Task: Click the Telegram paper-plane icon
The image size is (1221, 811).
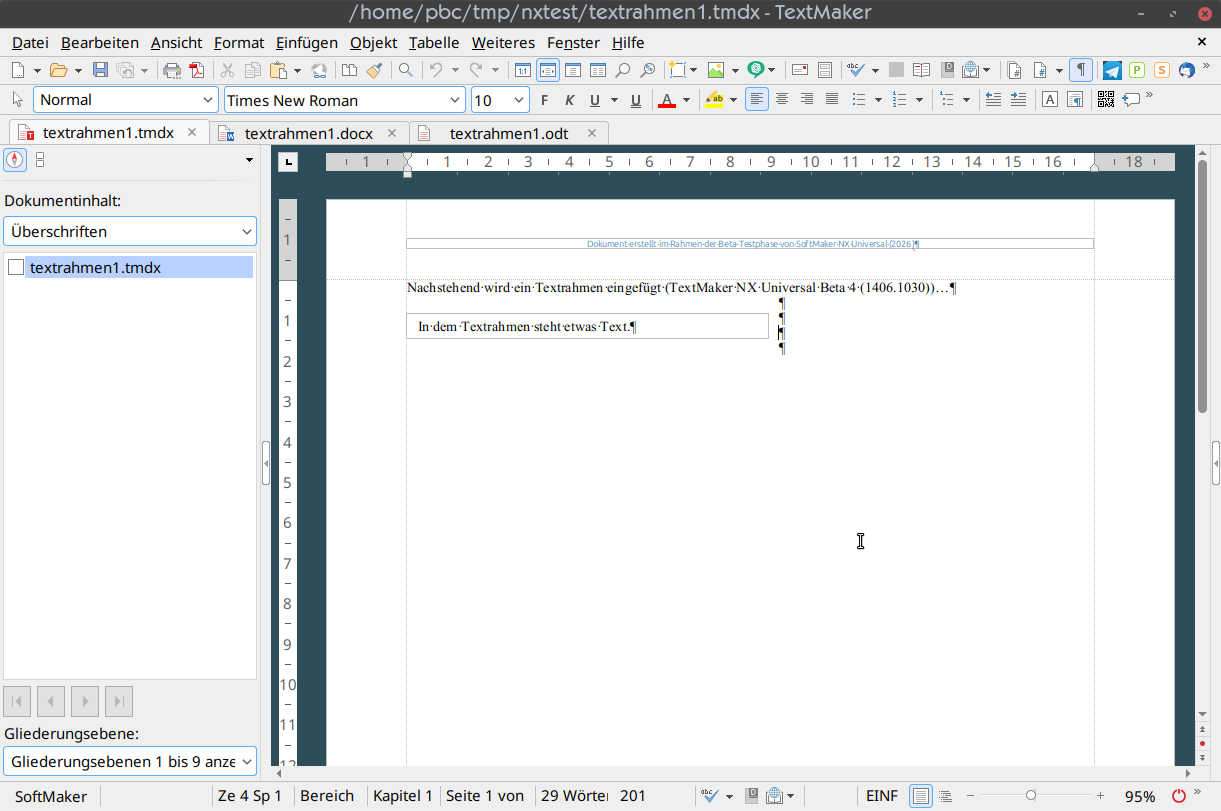Action: (1112, 70)
